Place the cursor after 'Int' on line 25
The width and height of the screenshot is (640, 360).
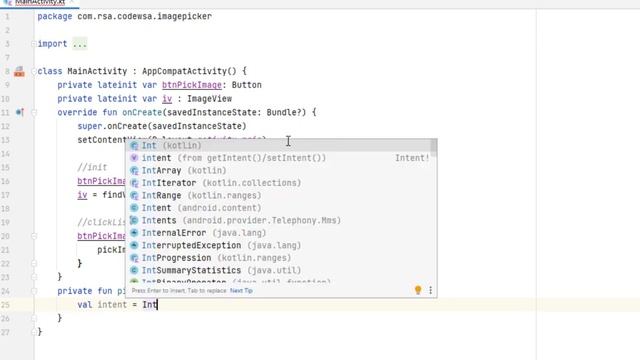(158, 304)
